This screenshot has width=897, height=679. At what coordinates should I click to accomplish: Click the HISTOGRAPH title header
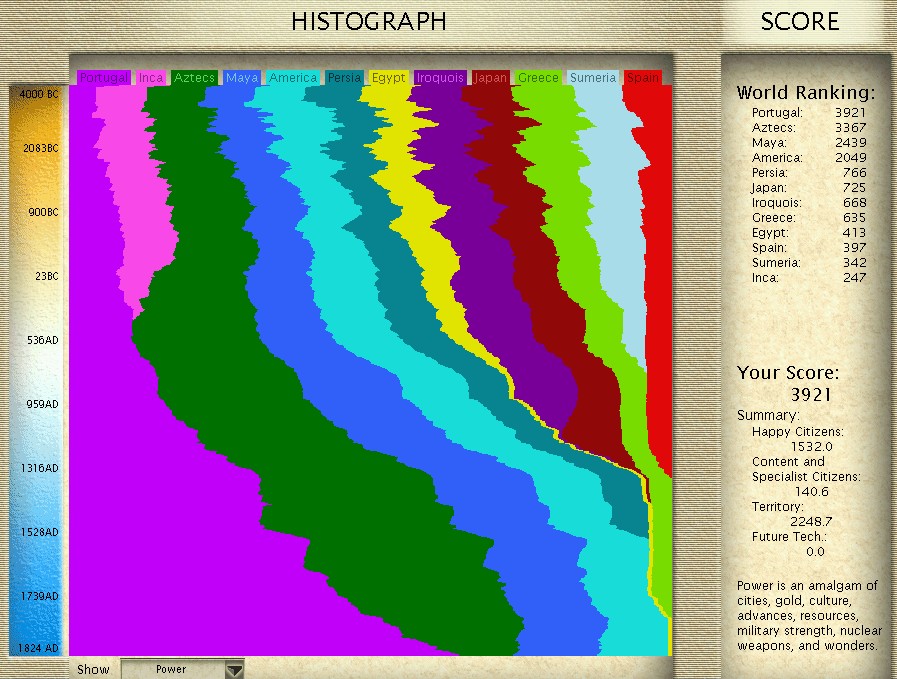point(370,21)
